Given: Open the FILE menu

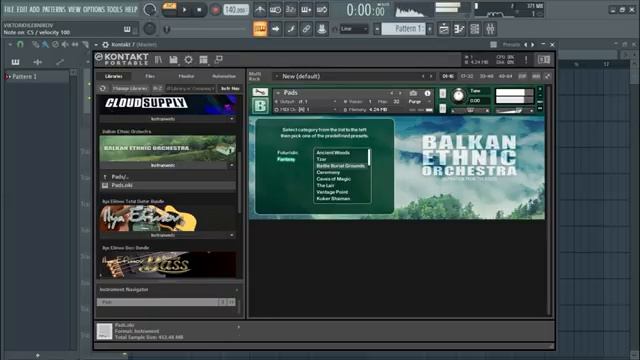Looking at the screenshot, I should click(x=9, y=9).
